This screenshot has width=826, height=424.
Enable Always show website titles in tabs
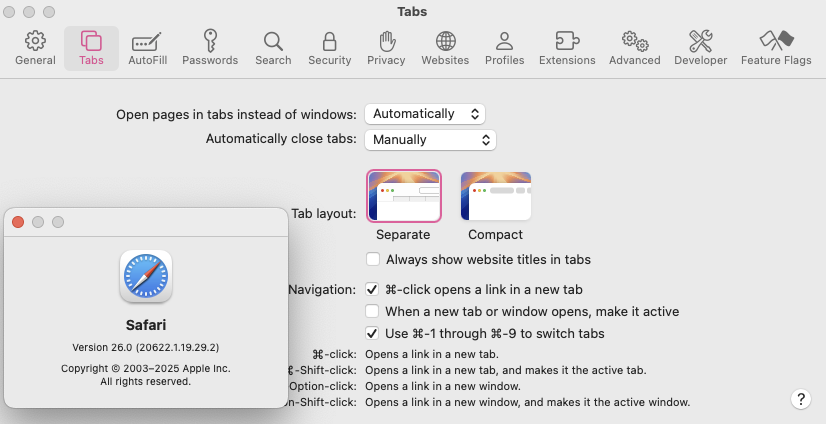(373, 259)
